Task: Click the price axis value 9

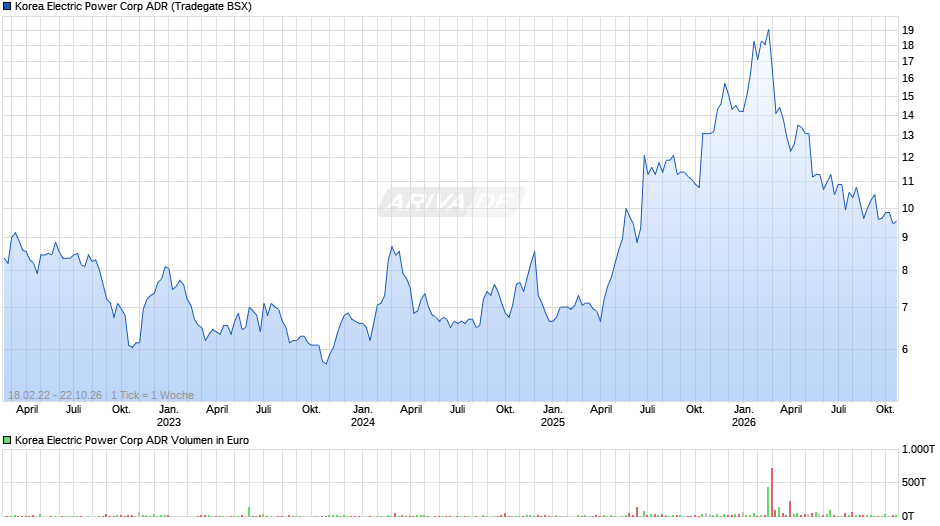Action: 905,238
